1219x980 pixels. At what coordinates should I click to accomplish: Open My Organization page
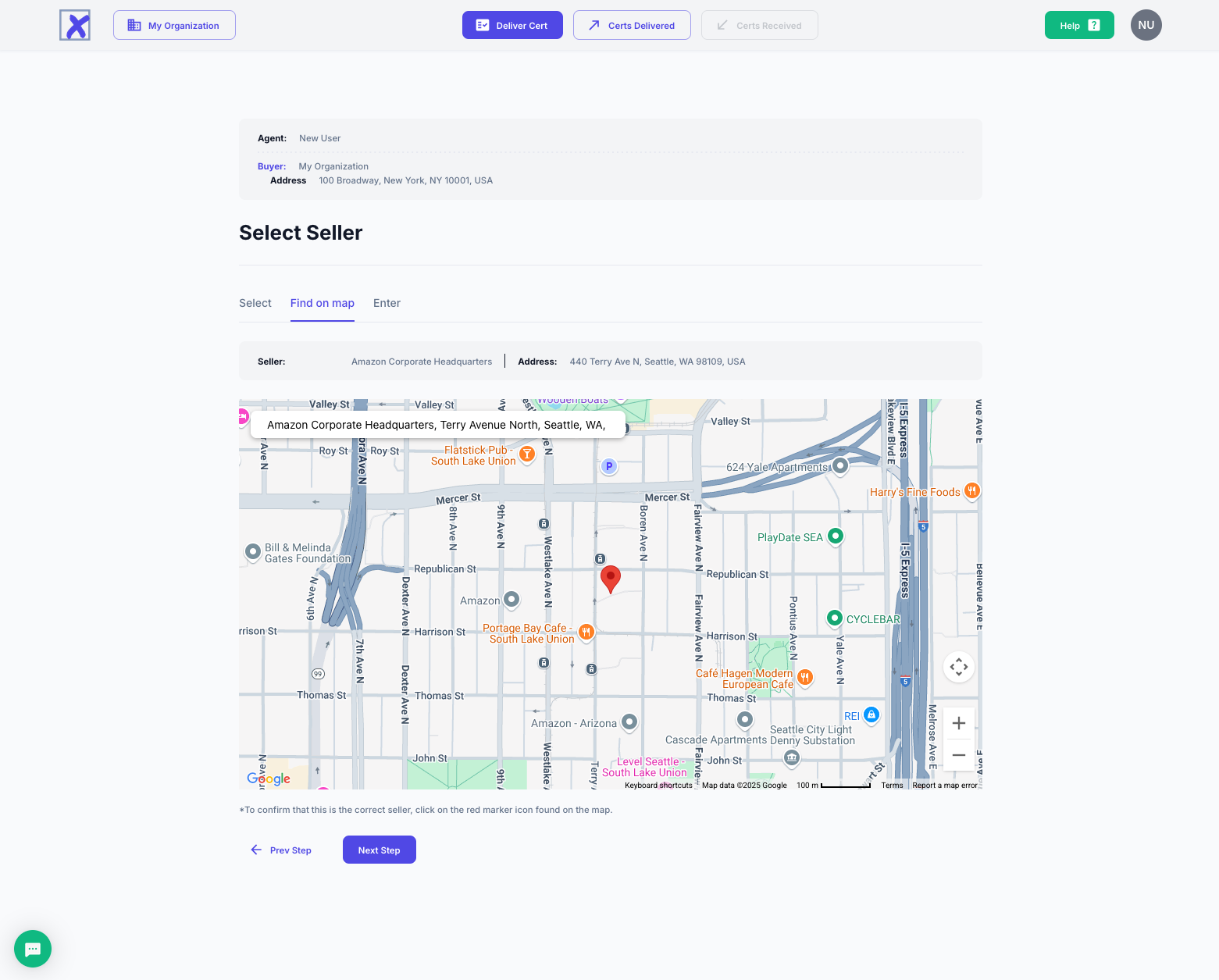point(174,25)
